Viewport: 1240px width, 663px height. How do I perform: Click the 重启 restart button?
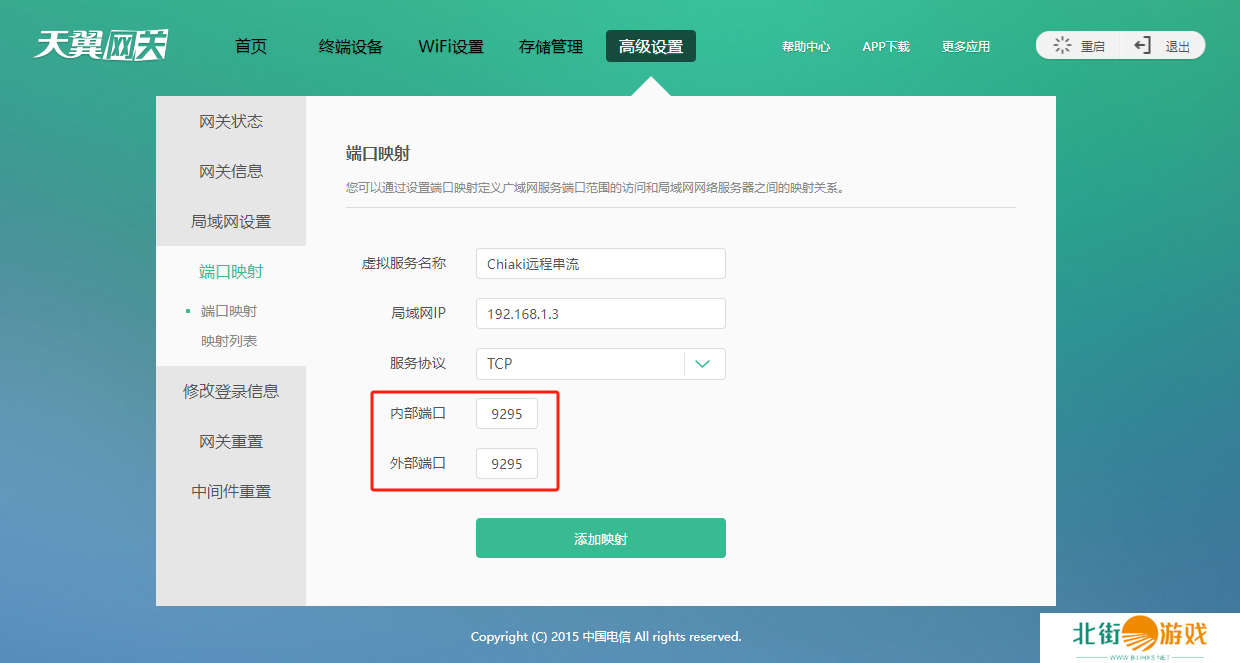pos(1079,46)
